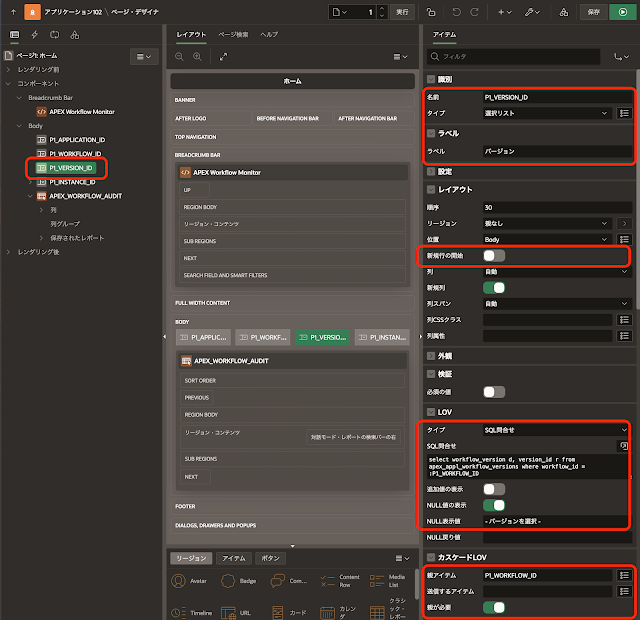640x620 pixels.
Task: Select the Page Shared Components tab icon
Action: 74,35
